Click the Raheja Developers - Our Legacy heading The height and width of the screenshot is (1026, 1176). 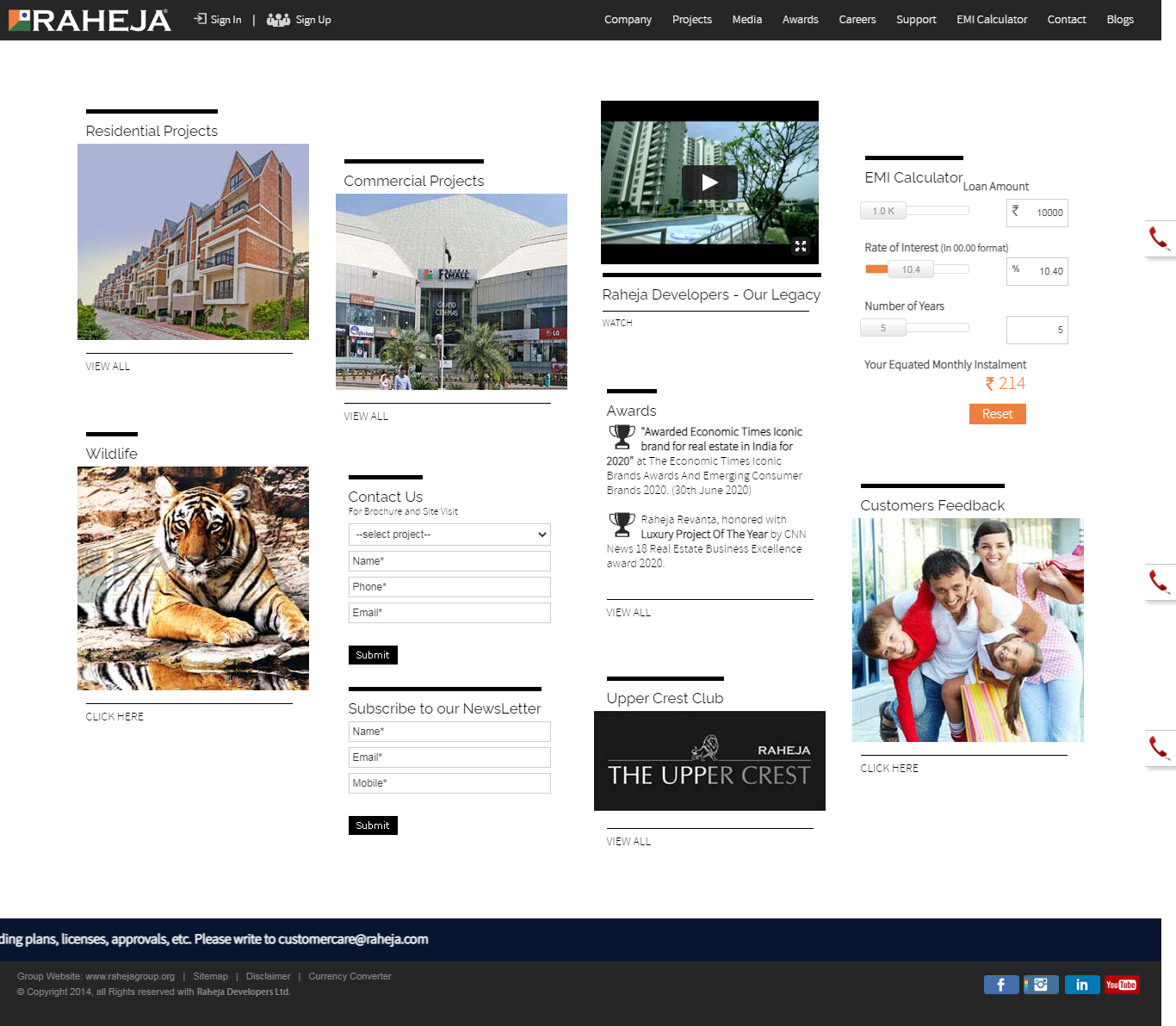711,294
